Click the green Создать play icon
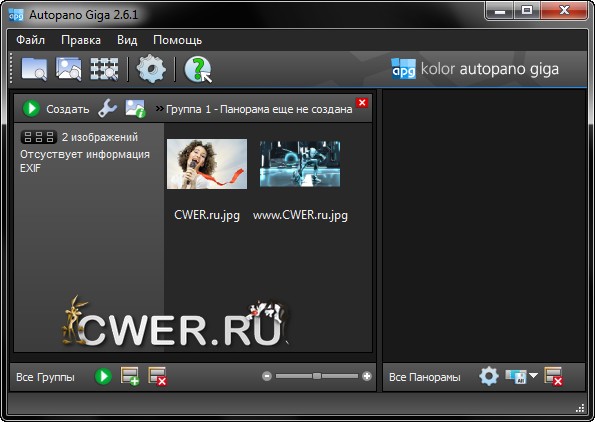595x422 pixels. coord(31,109)
